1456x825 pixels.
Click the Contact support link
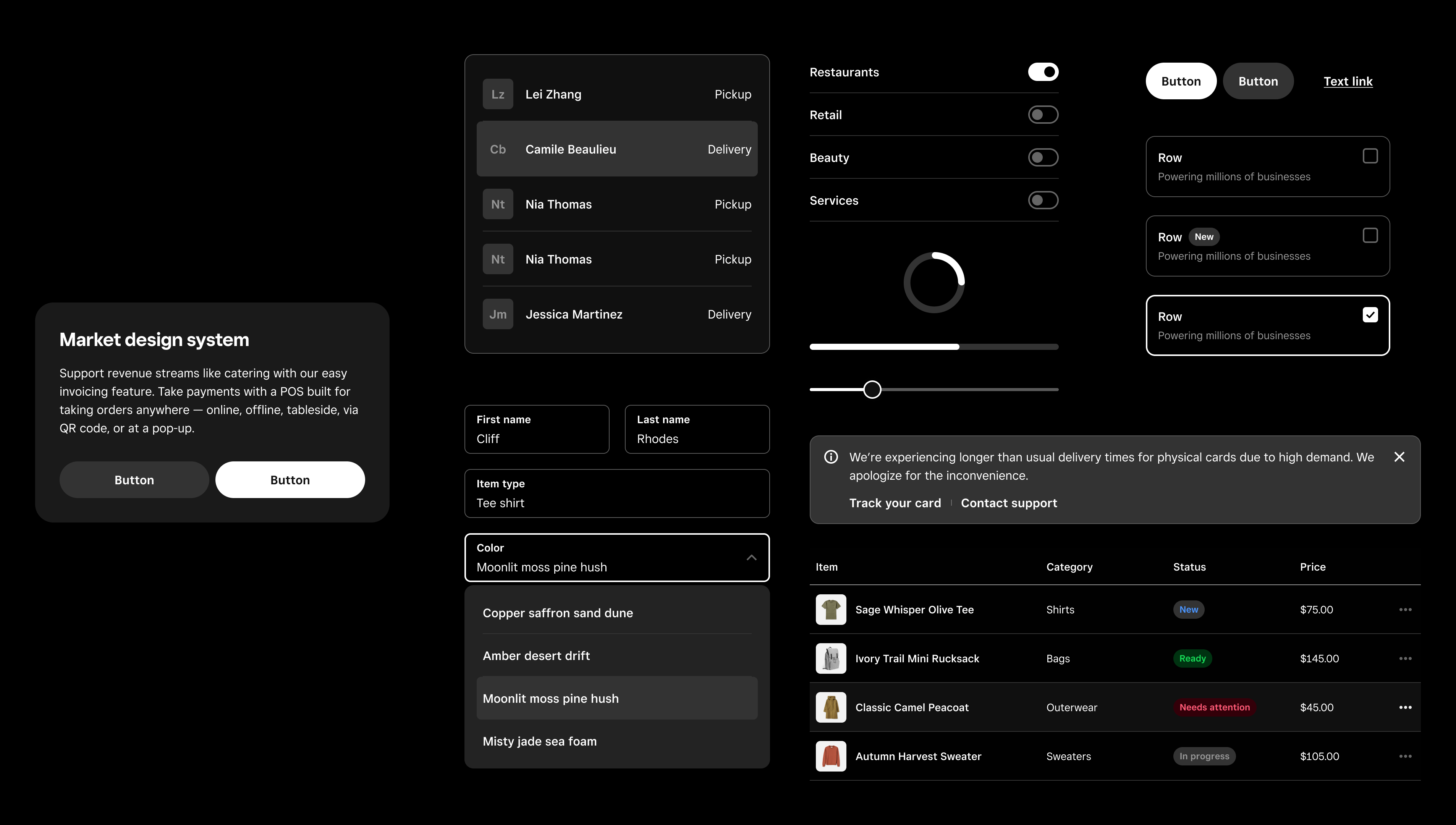[x=1009, y=503]
